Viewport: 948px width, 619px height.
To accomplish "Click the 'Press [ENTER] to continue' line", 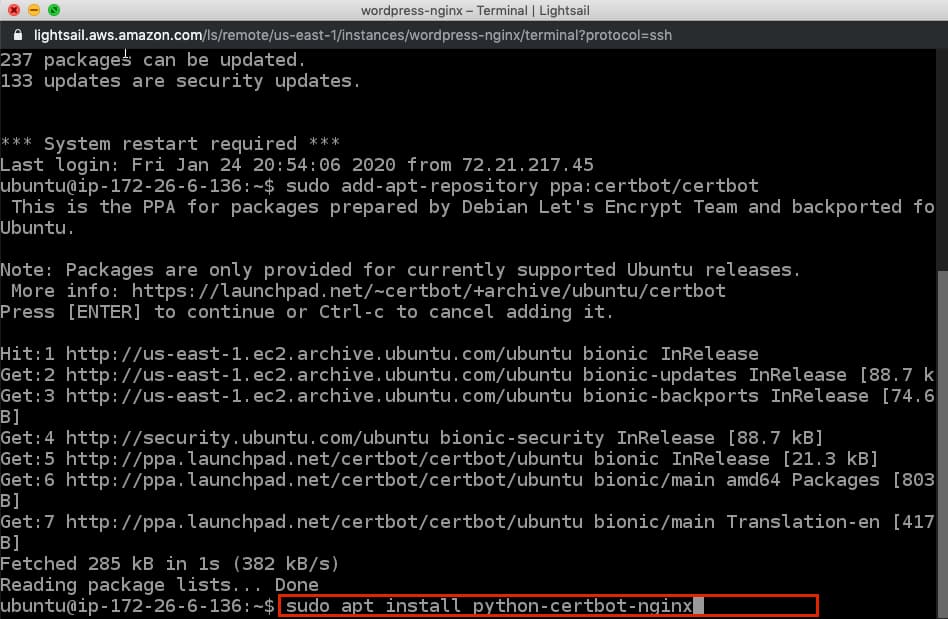I will [307, 312].
